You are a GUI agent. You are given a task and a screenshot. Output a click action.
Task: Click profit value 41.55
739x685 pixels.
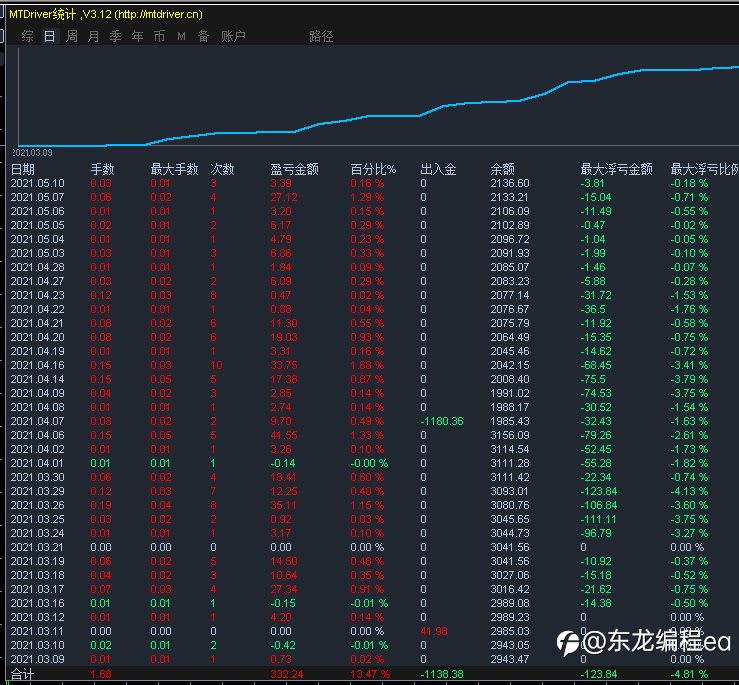[x=284, y=435]
